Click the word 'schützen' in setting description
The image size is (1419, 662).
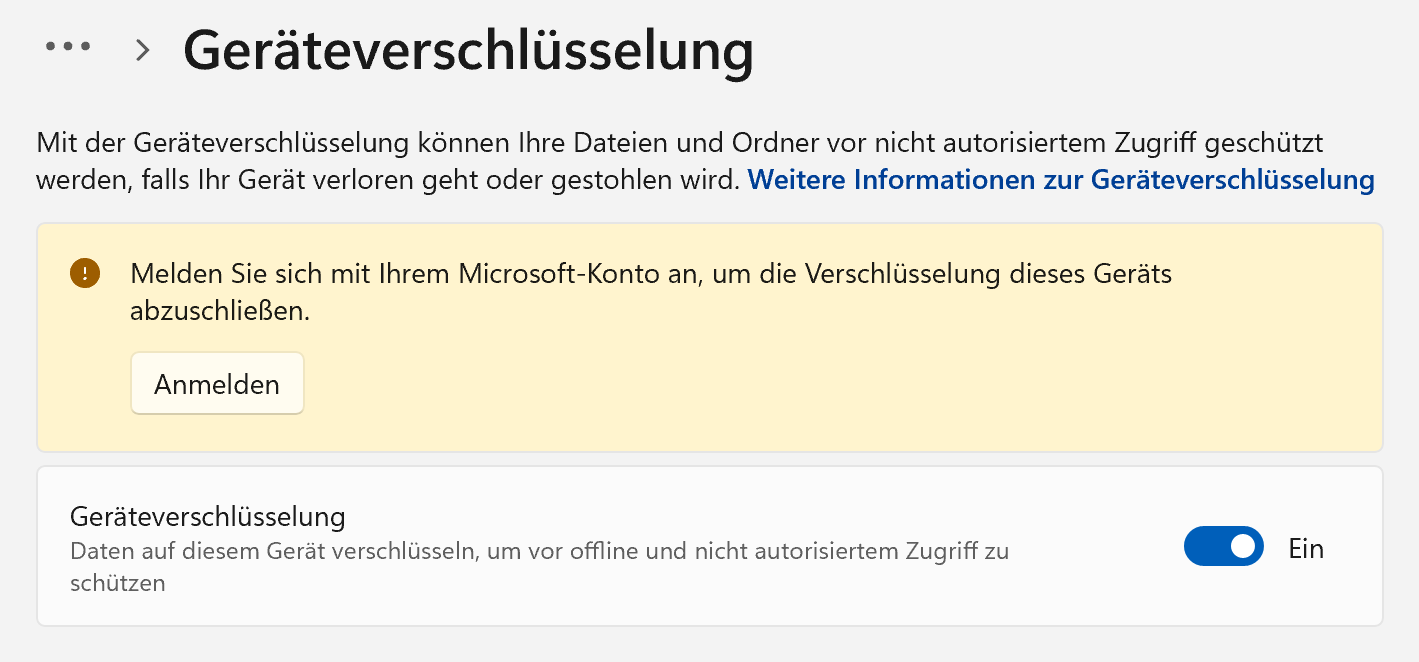point(117,583)
